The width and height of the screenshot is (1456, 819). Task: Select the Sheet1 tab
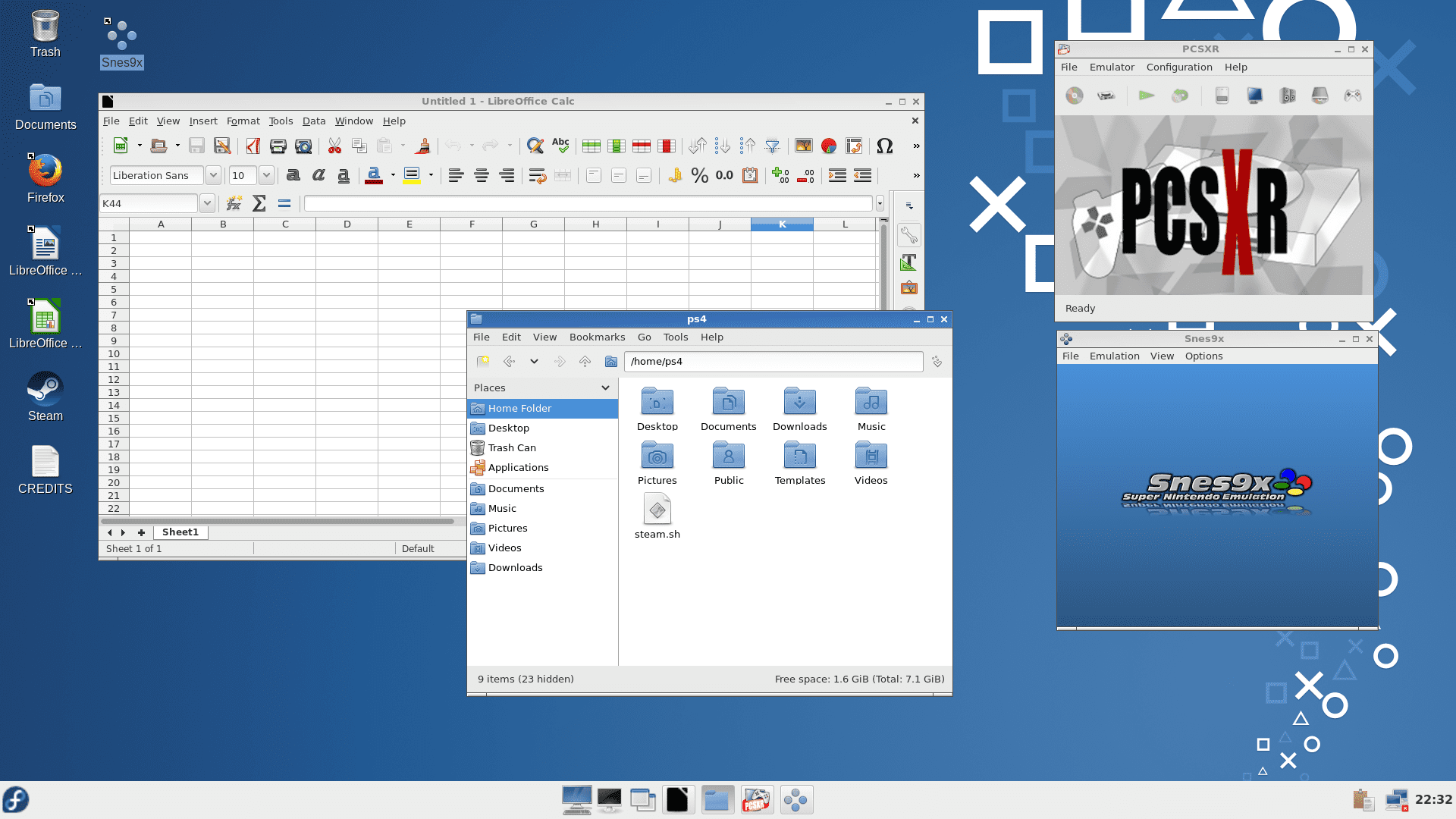(180, 532)
